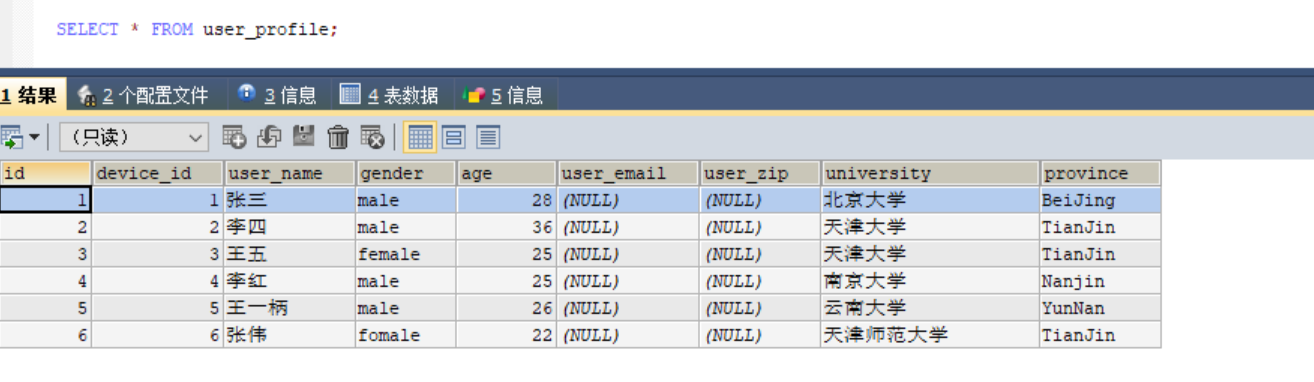Select the cell YunNan
This screenshot has width=1314, height=382.
pyautogui.click(x=1101, y=308)
